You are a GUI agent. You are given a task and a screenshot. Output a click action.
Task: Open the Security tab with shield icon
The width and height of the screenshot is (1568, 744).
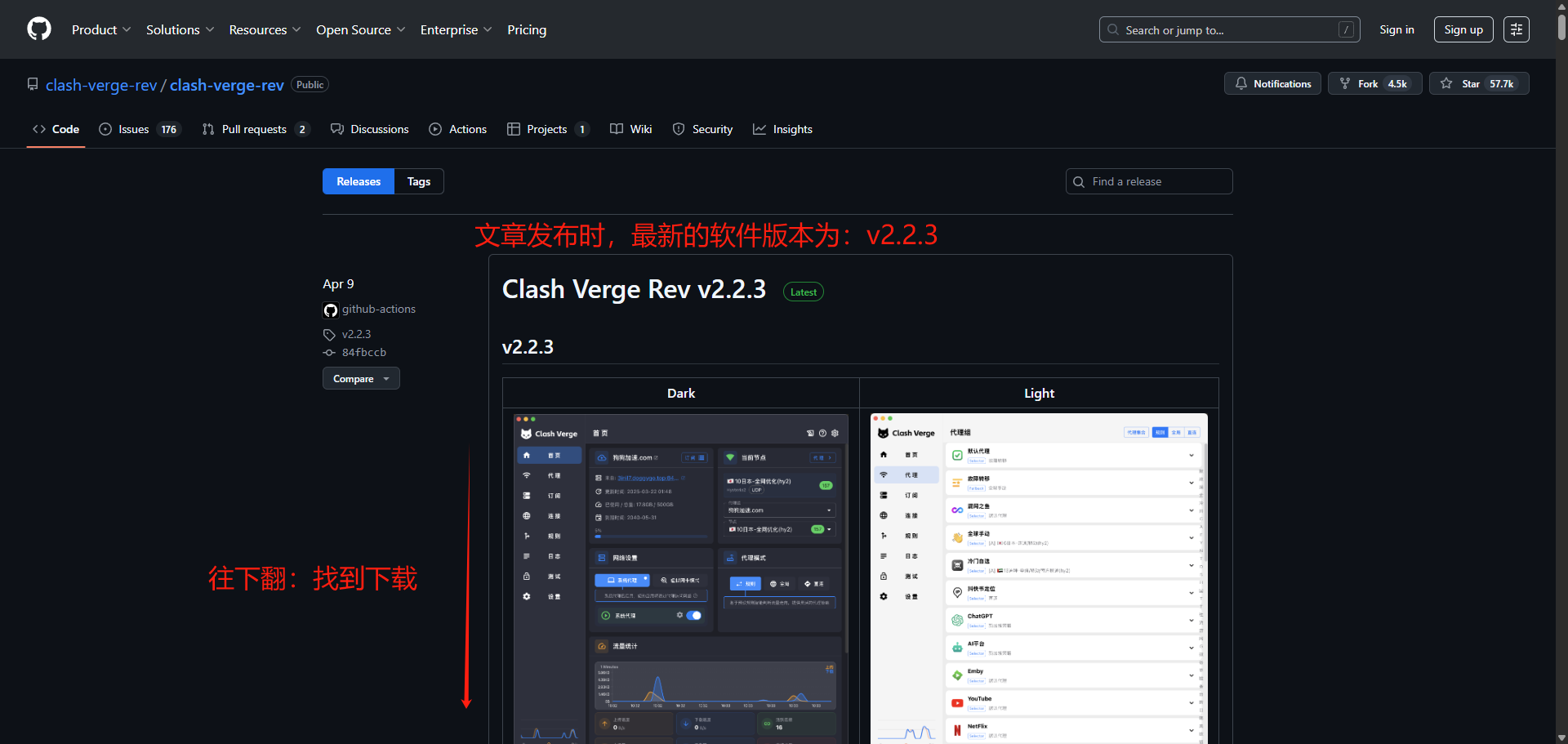(702, 129)
